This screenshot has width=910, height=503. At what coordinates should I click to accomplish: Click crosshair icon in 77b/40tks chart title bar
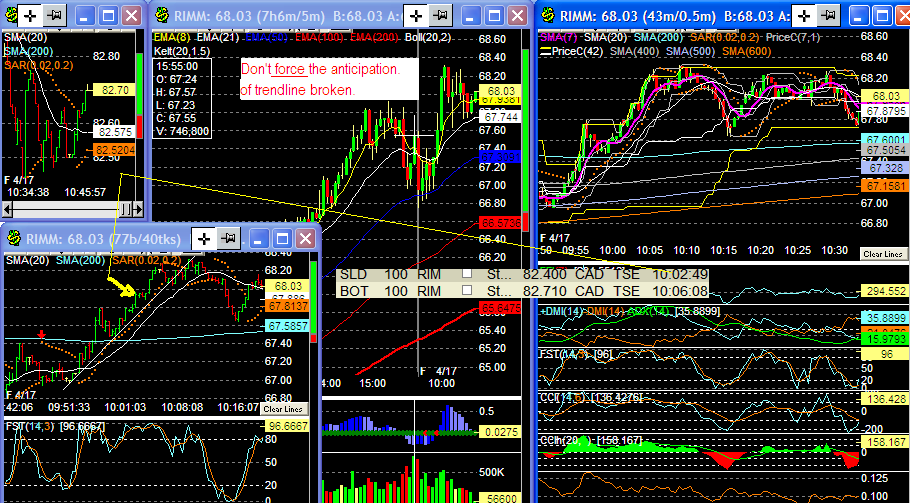point(204,238)
